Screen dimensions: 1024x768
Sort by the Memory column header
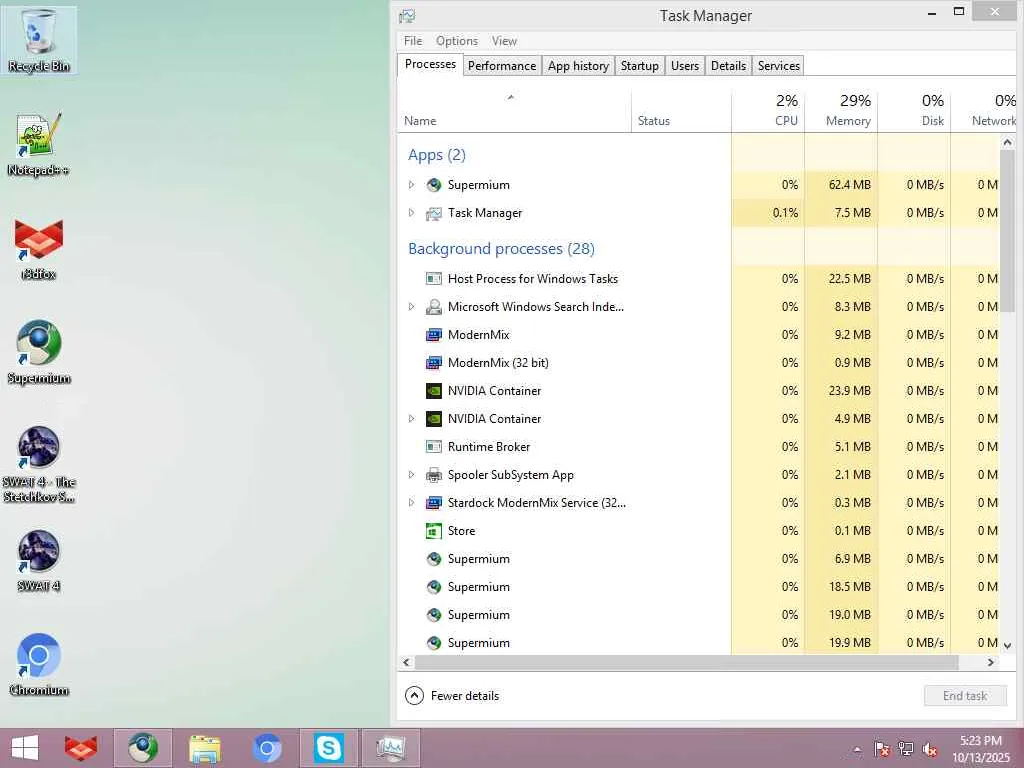[841, 112]
